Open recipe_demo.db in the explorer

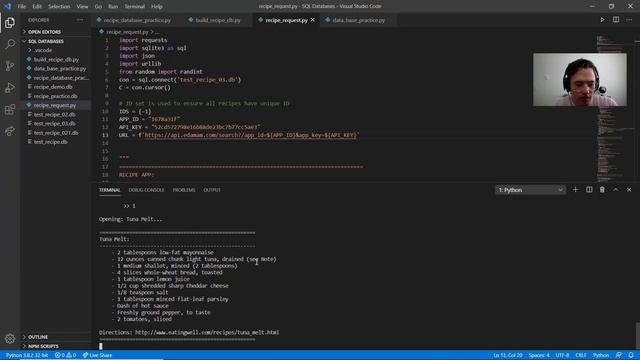[x=53, y=87]
